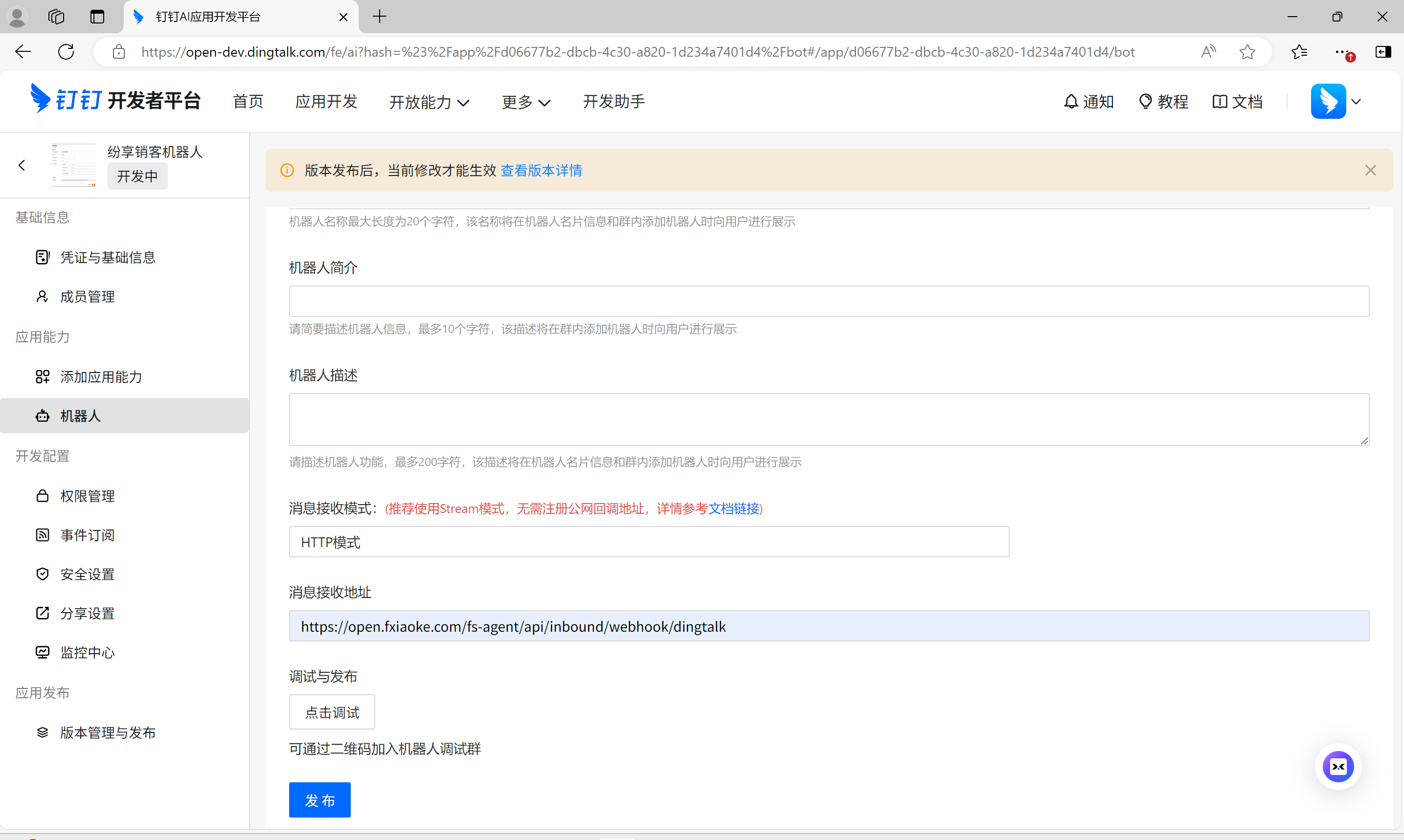Dismiss the version publish notice banner
1404x840 pixels.
1370,170
